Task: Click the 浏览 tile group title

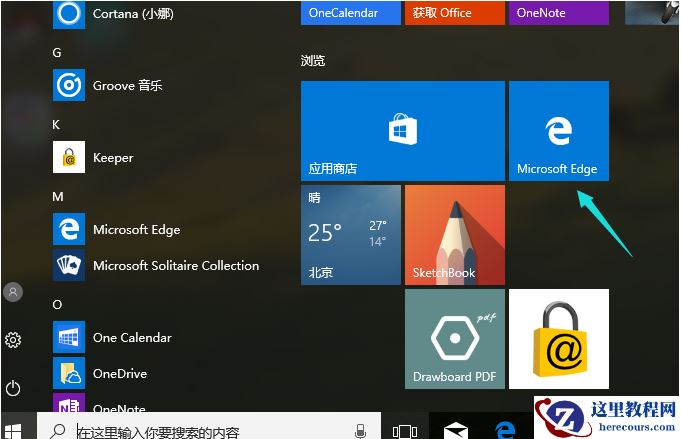Action: click(x=313, y=60)
